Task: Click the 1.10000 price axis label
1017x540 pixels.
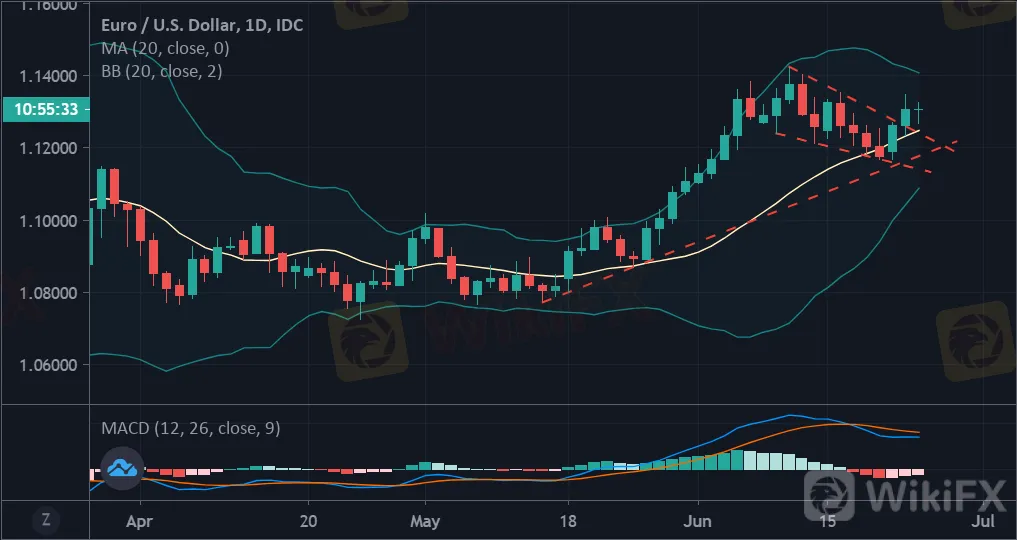Action: (48, 221)
